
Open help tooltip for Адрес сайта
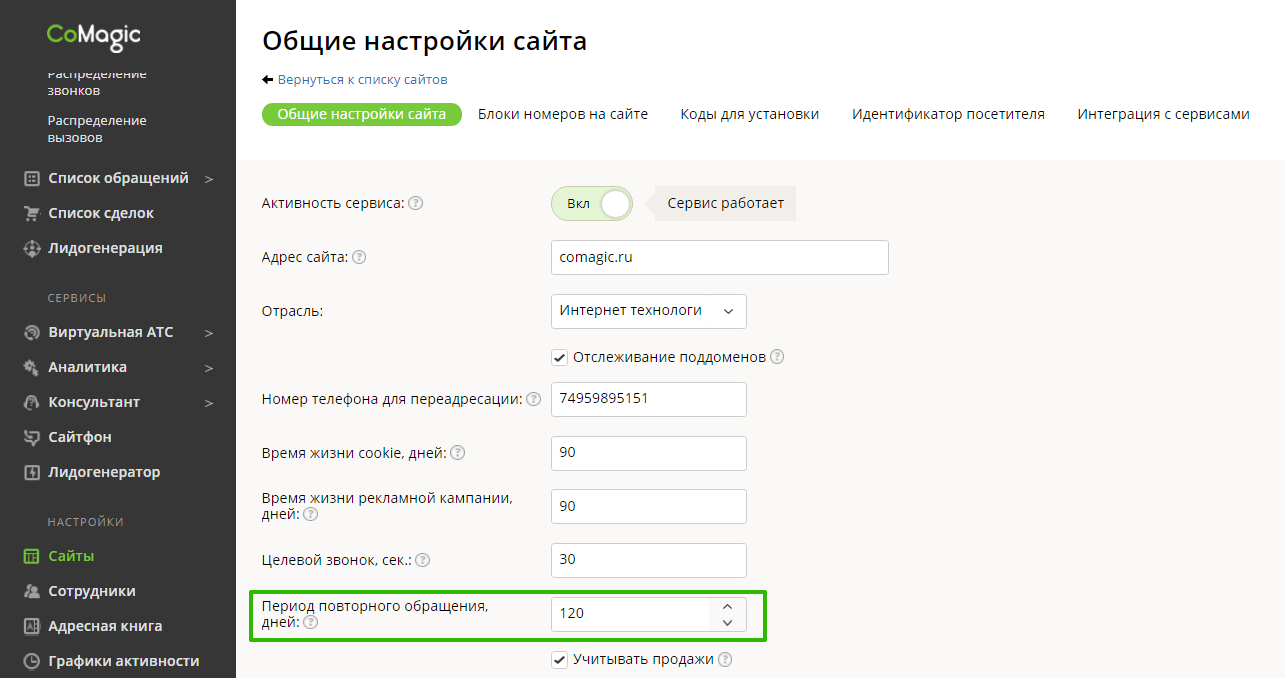359,257
